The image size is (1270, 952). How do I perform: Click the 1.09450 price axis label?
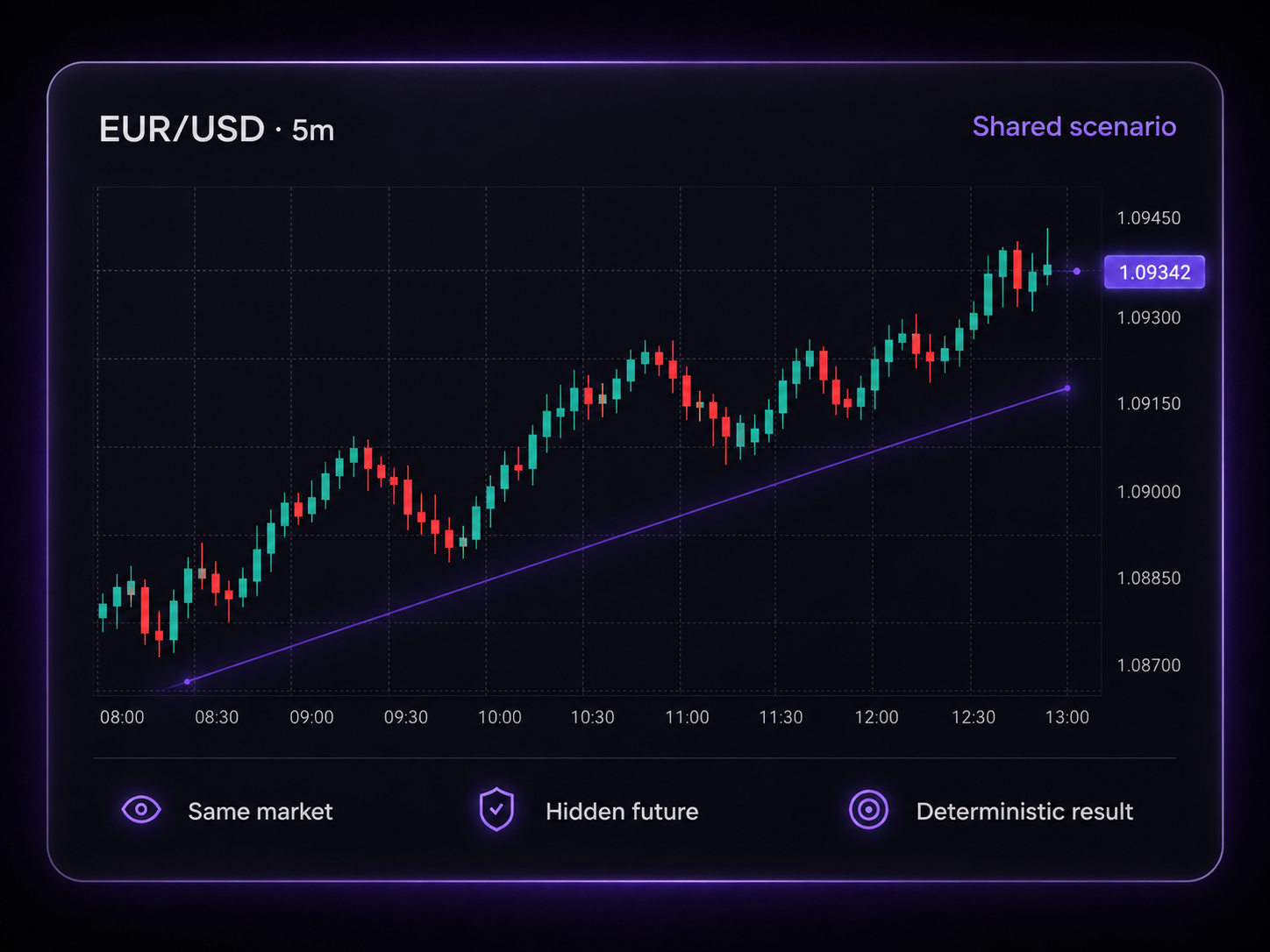(x=1148, y=217)
